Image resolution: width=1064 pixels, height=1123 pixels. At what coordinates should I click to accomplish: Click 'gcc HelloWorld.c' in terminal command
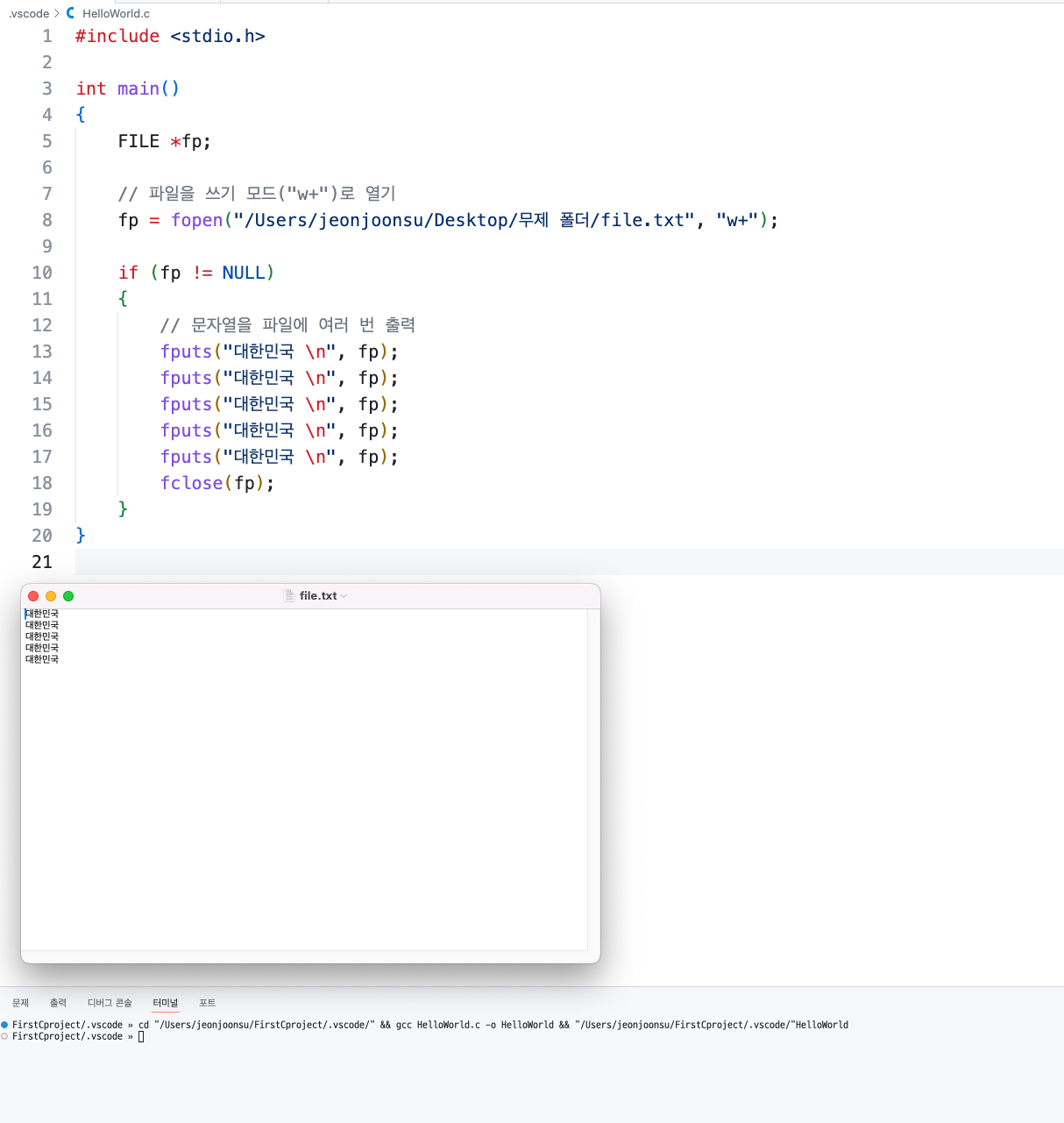pyautogui.click(x=438, y=1025)
